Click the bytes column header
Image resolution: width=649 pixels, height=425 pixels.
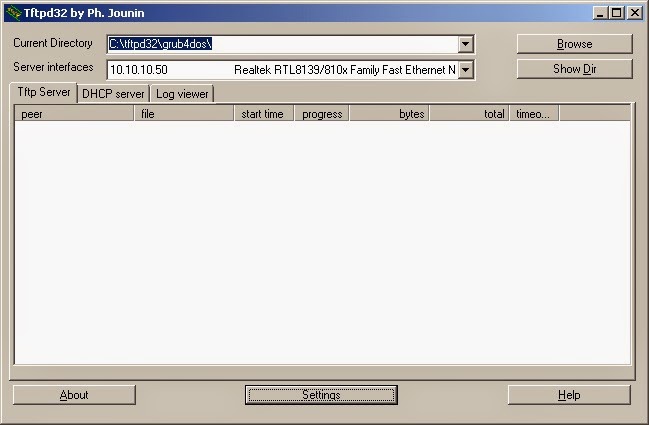pos(389,114)
